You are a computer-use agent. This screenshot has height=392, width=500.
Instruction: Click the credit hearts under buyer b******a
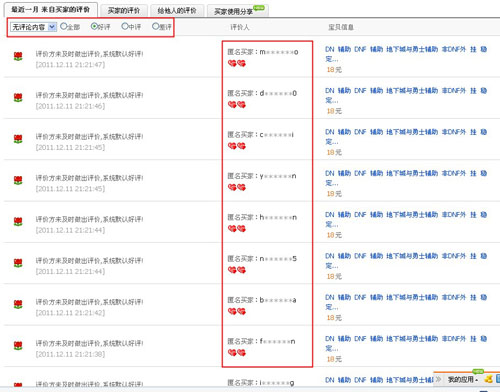pos(237,311)
